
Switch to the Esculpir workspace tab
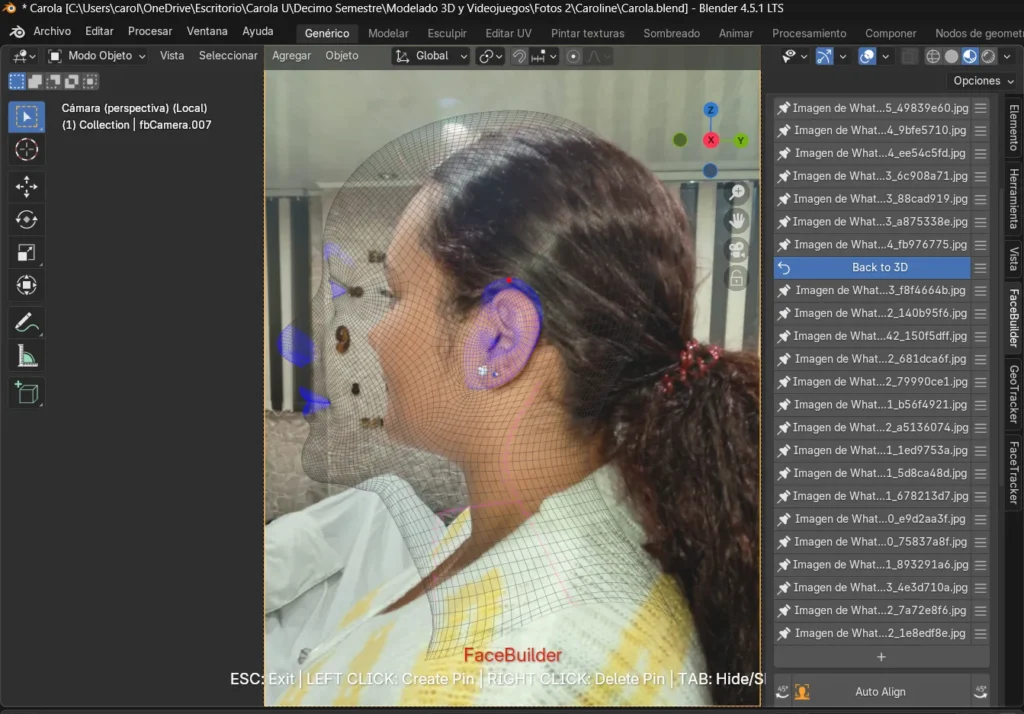click(447, 33)
